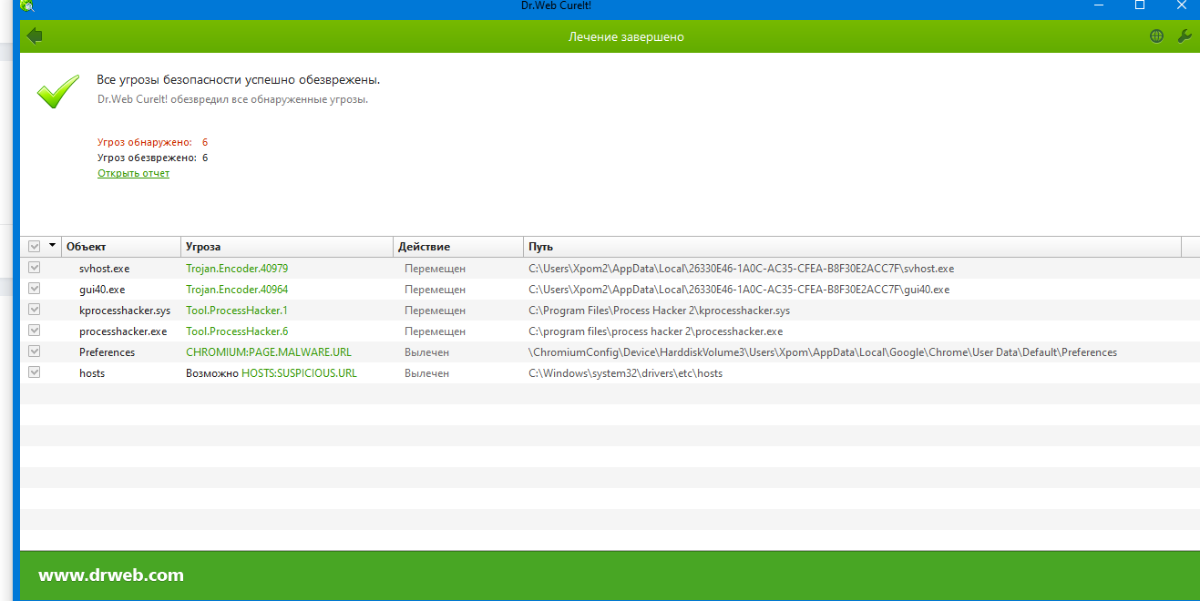
Task: Click the svhost.exe file path
Action: coord(741,269)
